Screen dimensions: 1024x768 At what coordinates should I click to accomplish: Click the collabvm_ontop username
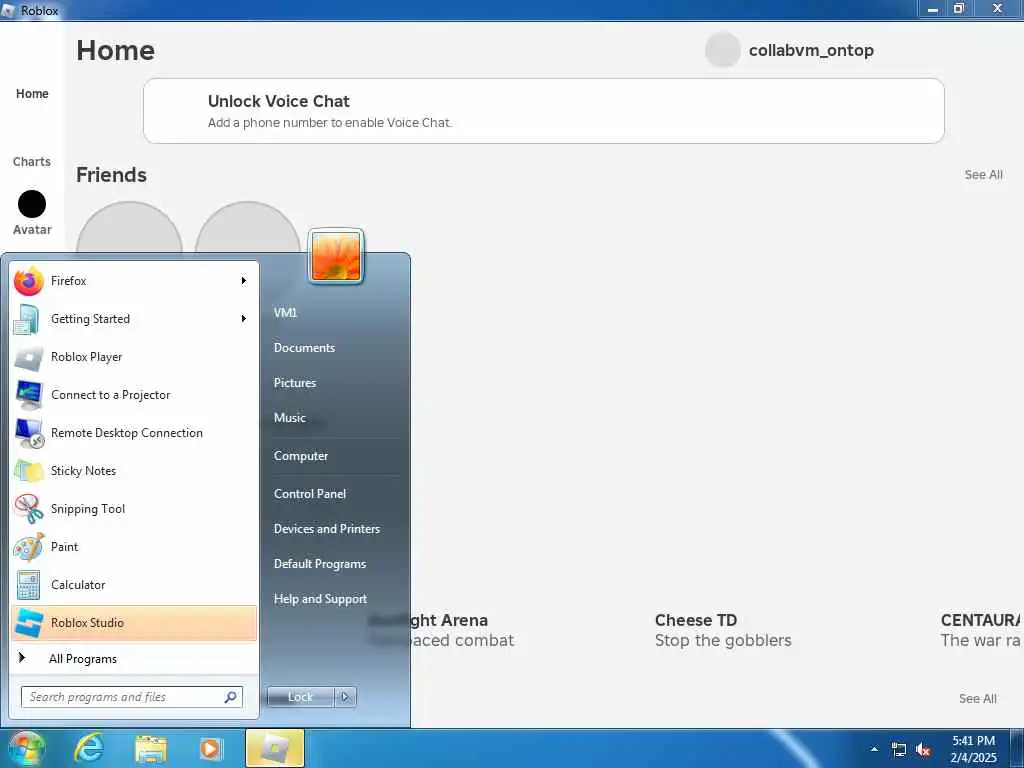click(811, 50)
